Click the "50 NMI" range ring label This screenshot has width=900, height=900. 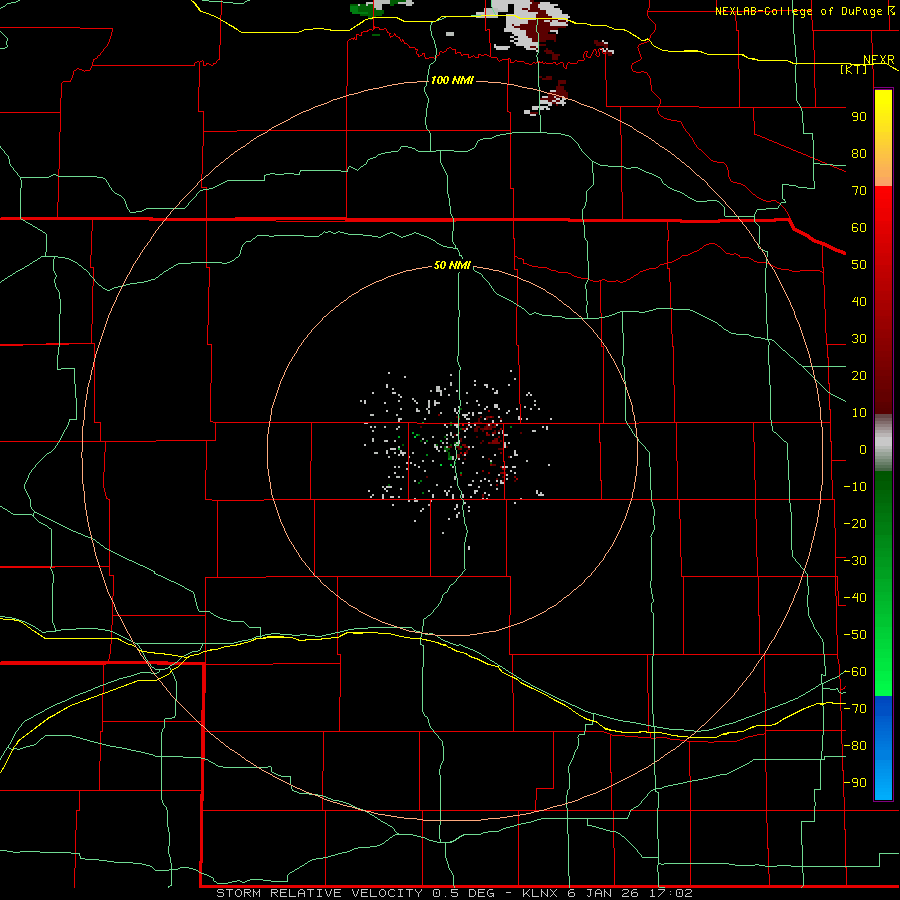(452, 265)
